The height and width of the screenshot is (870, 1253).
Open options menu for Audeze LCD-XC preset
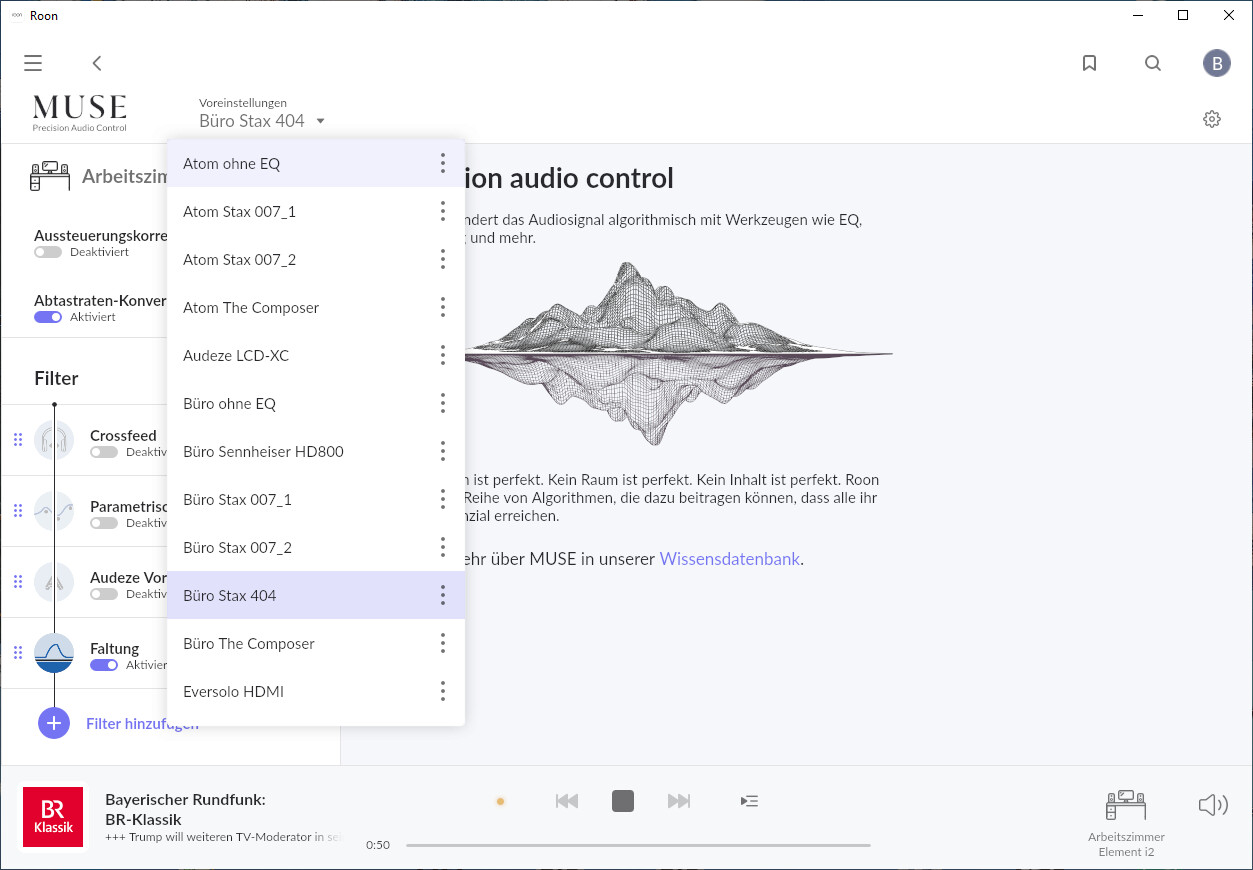(443, 355)
